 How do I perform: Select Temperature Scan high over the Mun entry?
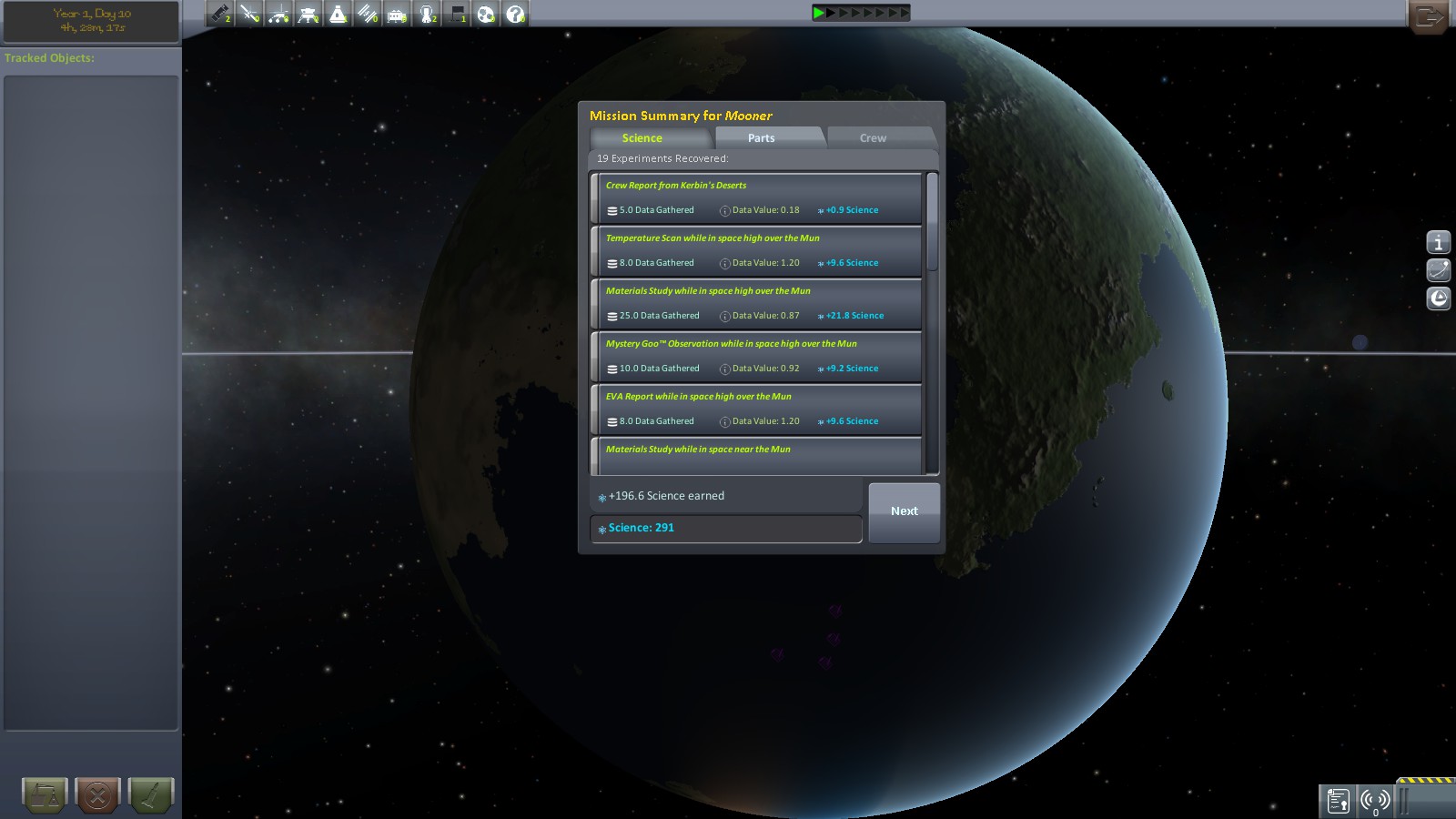click(756, 250)
